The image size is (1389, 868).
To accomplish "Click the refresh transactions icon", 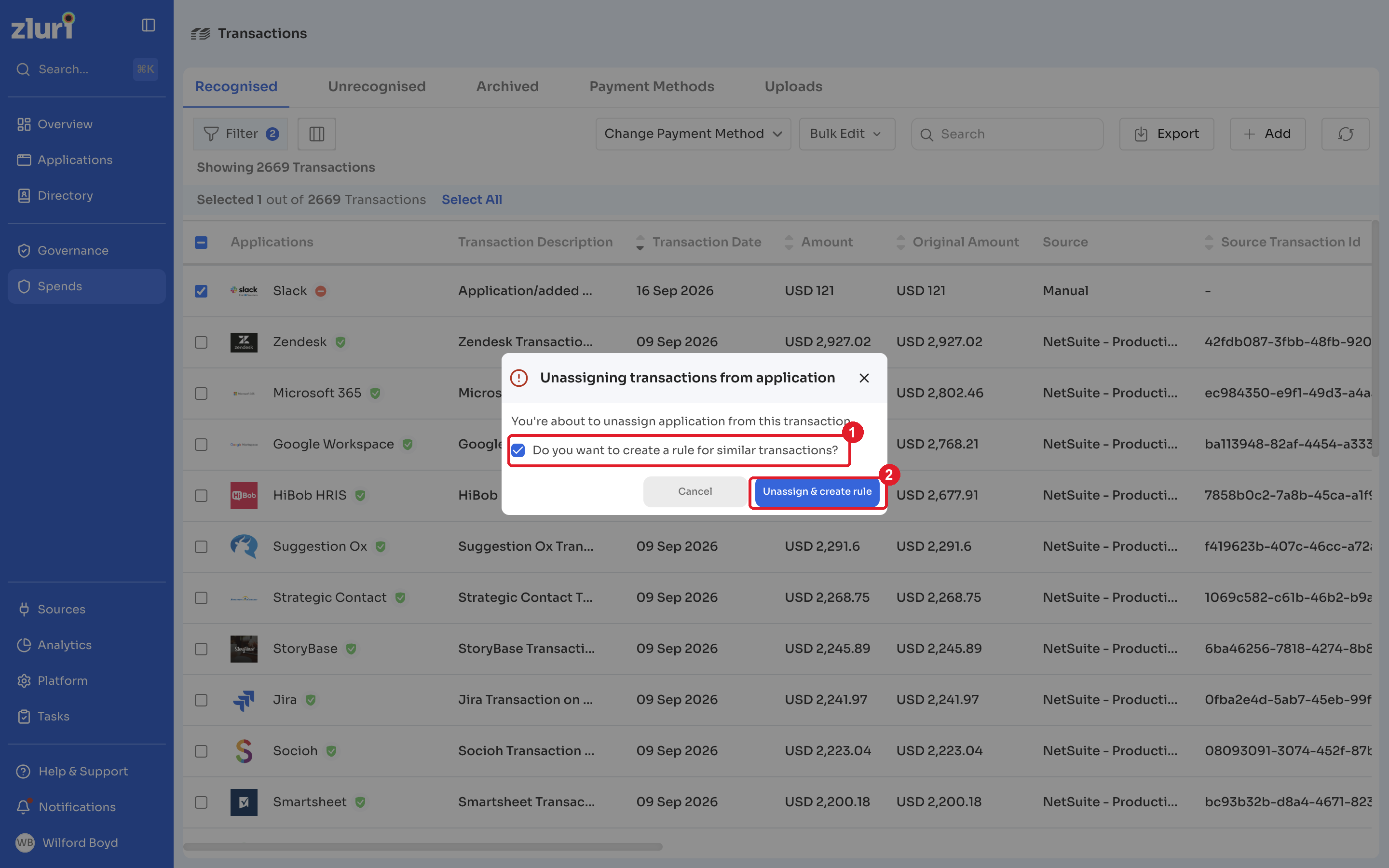I will 1346,134.
